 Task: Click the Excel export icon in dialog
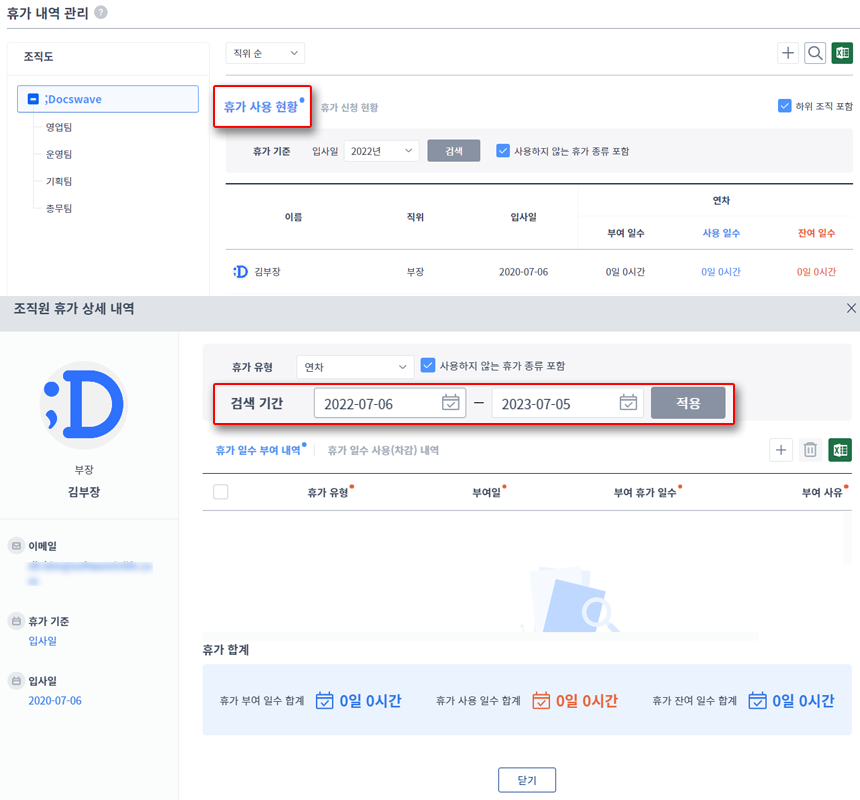pyautogui.click(x=840, y=450)
